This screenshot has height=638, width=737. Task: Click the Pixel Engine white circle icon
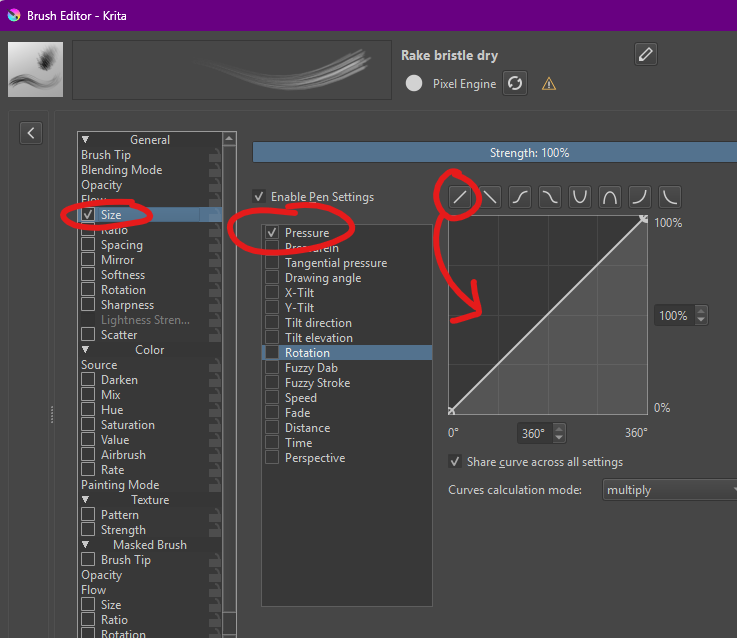[x=414, y=83]
